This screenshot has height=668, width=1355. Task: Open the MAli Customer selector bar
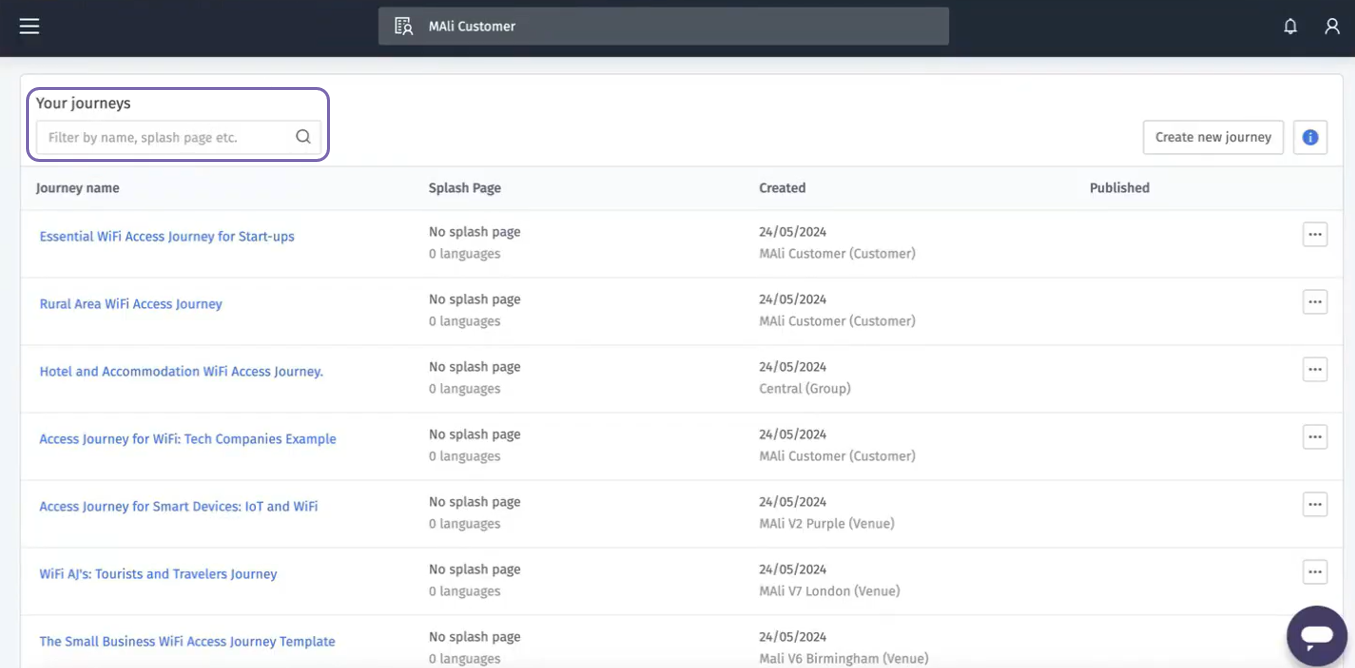pos(663,26)
